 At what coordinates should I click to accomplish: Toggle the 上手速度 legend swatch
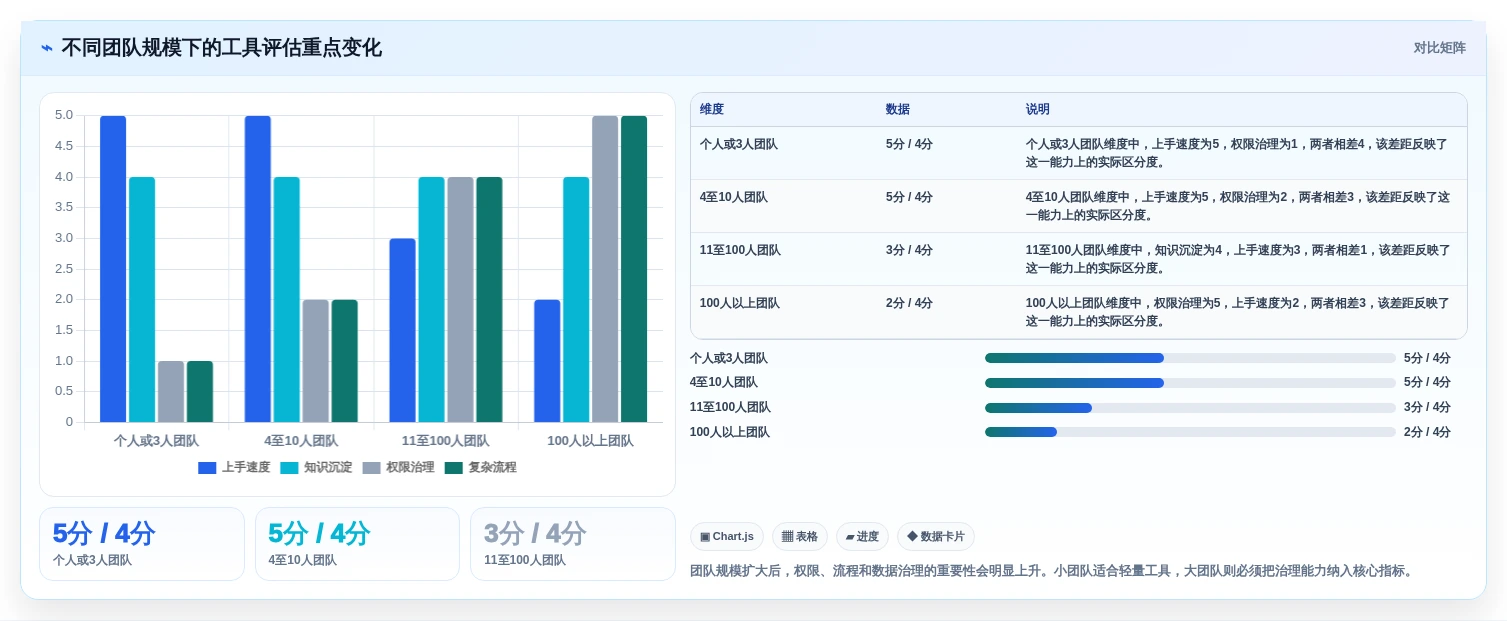tap(207, 467)
